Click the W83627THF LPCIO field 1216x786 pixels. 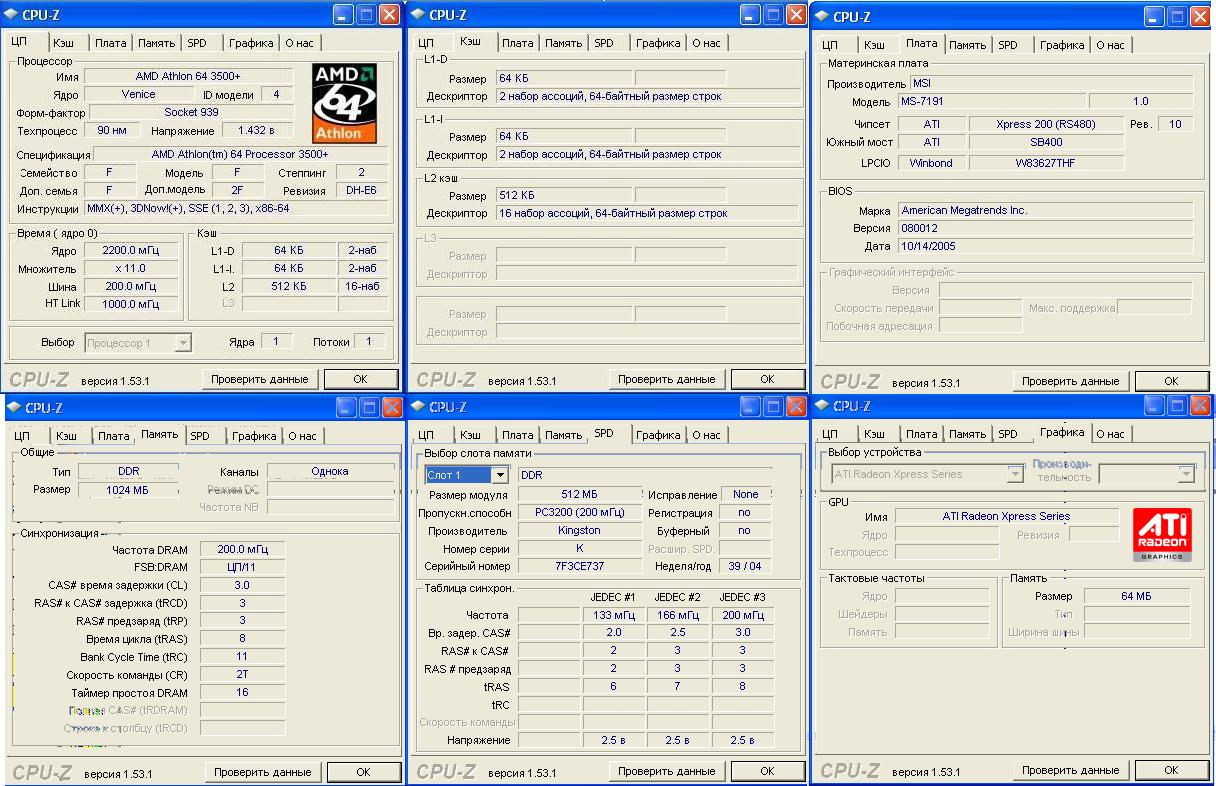pyautogui.click(x=1046, y=162)
